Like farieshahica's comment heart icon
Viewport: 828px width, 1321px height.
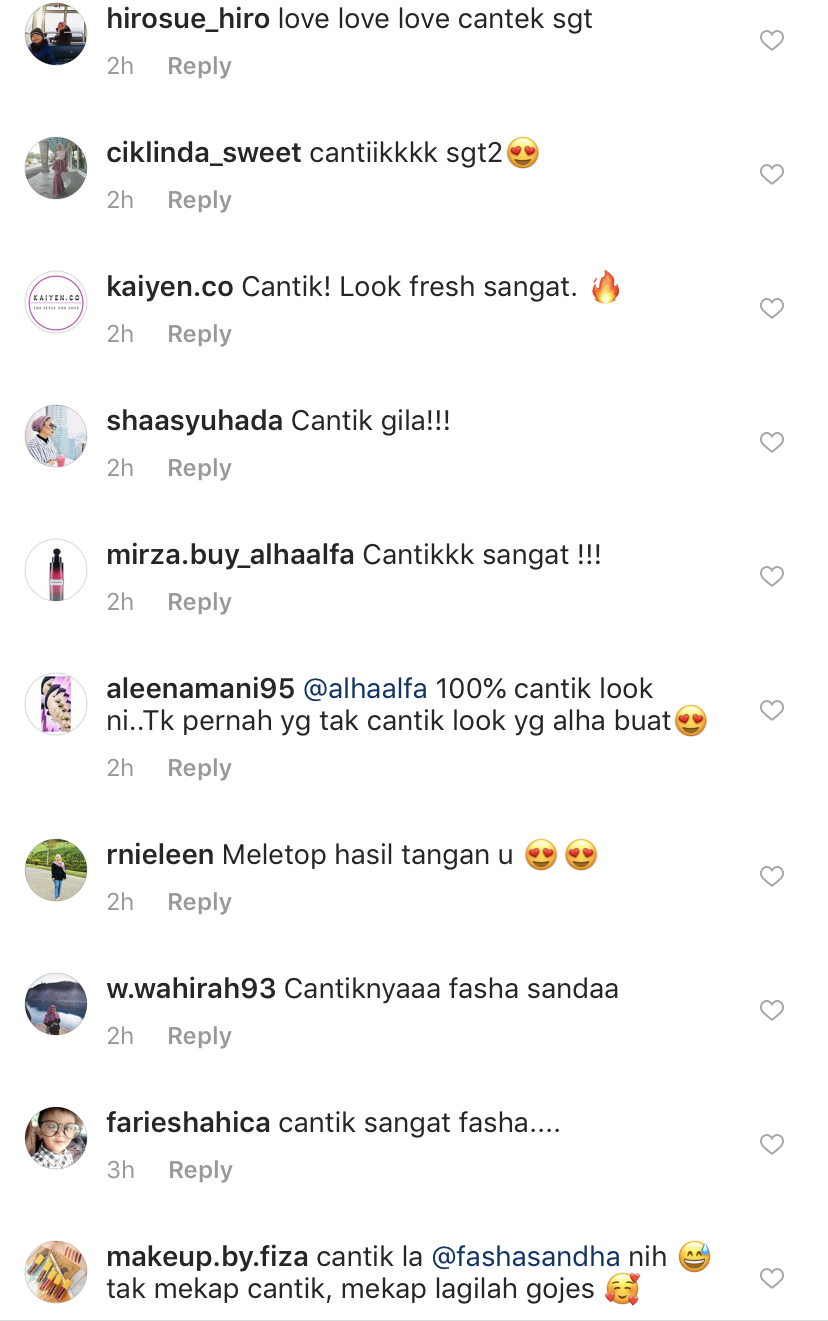(x=772, y=1145)
